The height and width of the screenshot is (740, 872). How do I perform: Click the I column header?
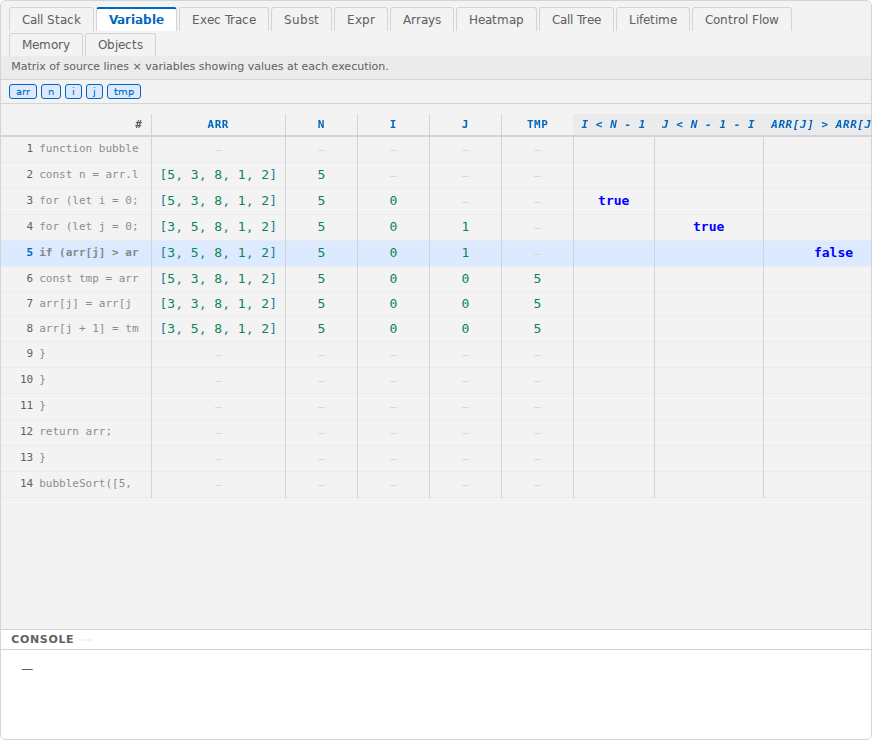click(x=393, y=124)
